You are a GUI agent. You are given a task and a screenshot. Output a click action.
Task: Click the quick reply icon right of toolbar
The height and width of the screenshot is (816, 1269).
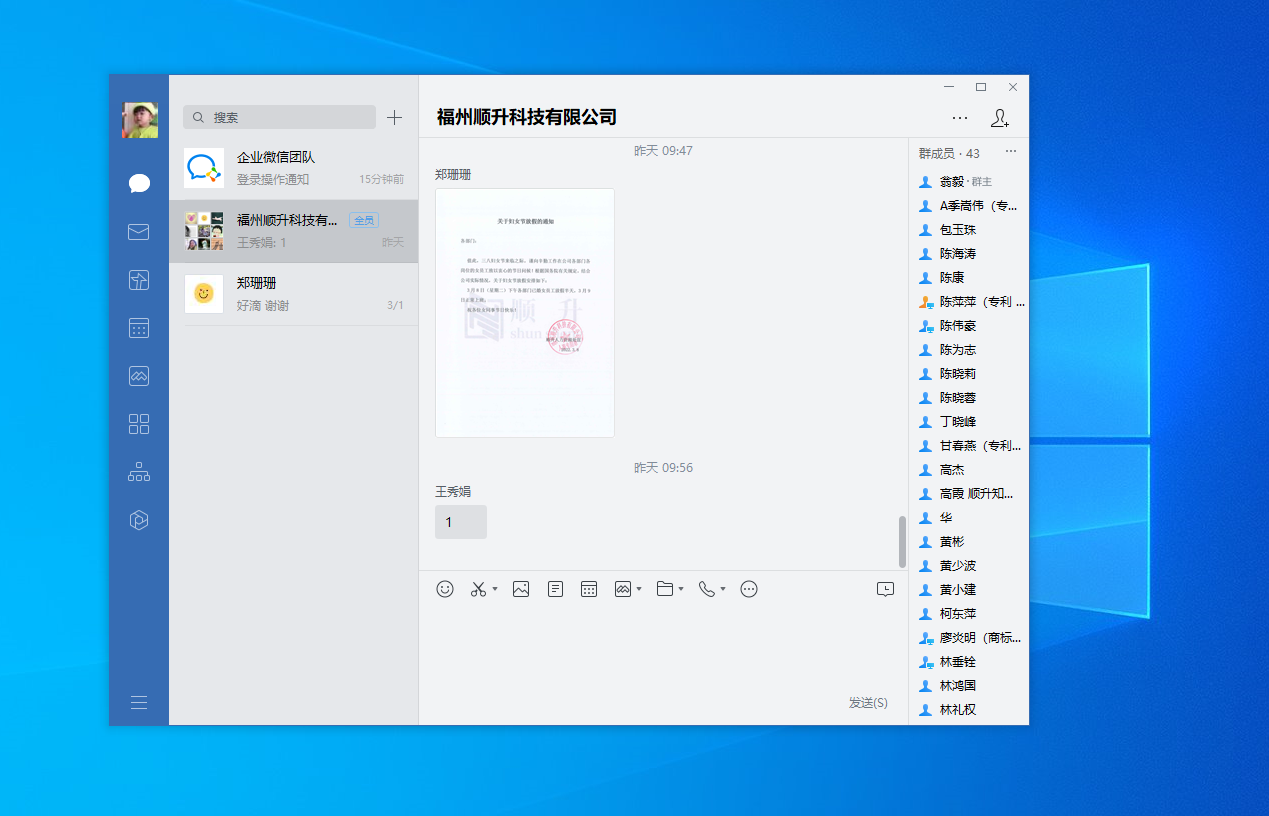[885, 589]
